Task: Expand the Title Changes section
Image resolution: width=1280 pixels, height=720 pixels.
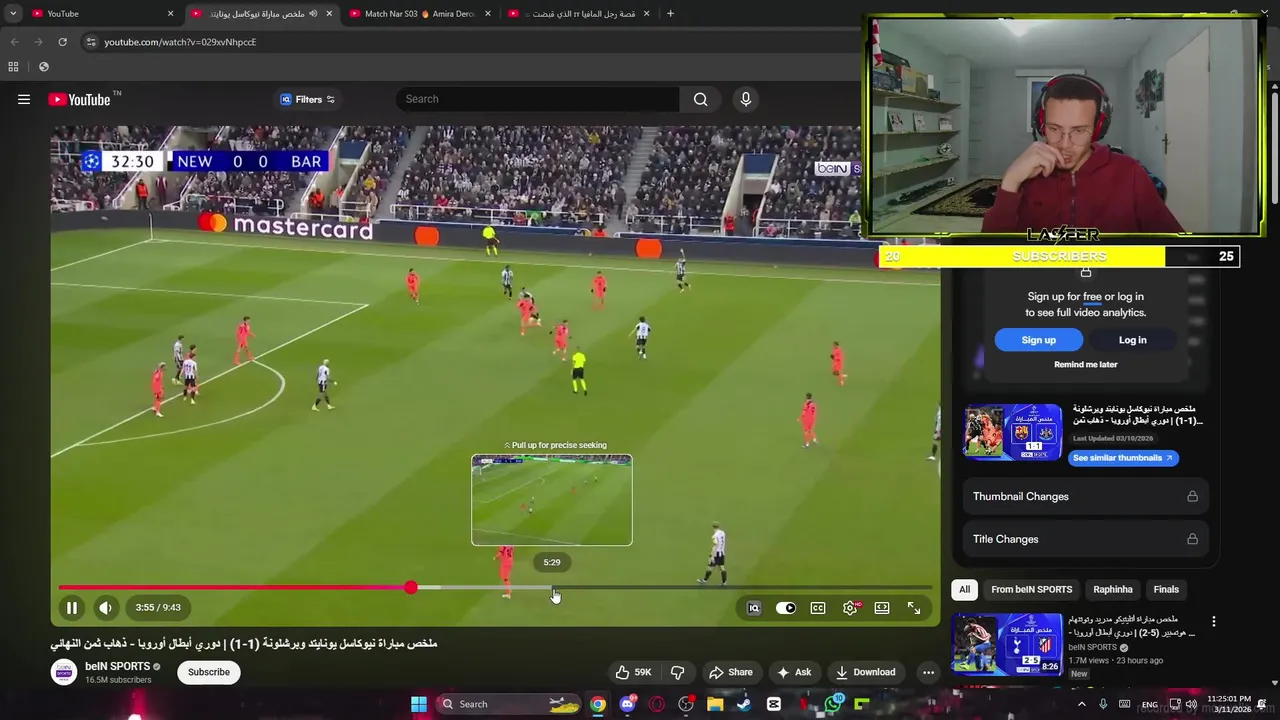Action: click(x=1085, y=539)
